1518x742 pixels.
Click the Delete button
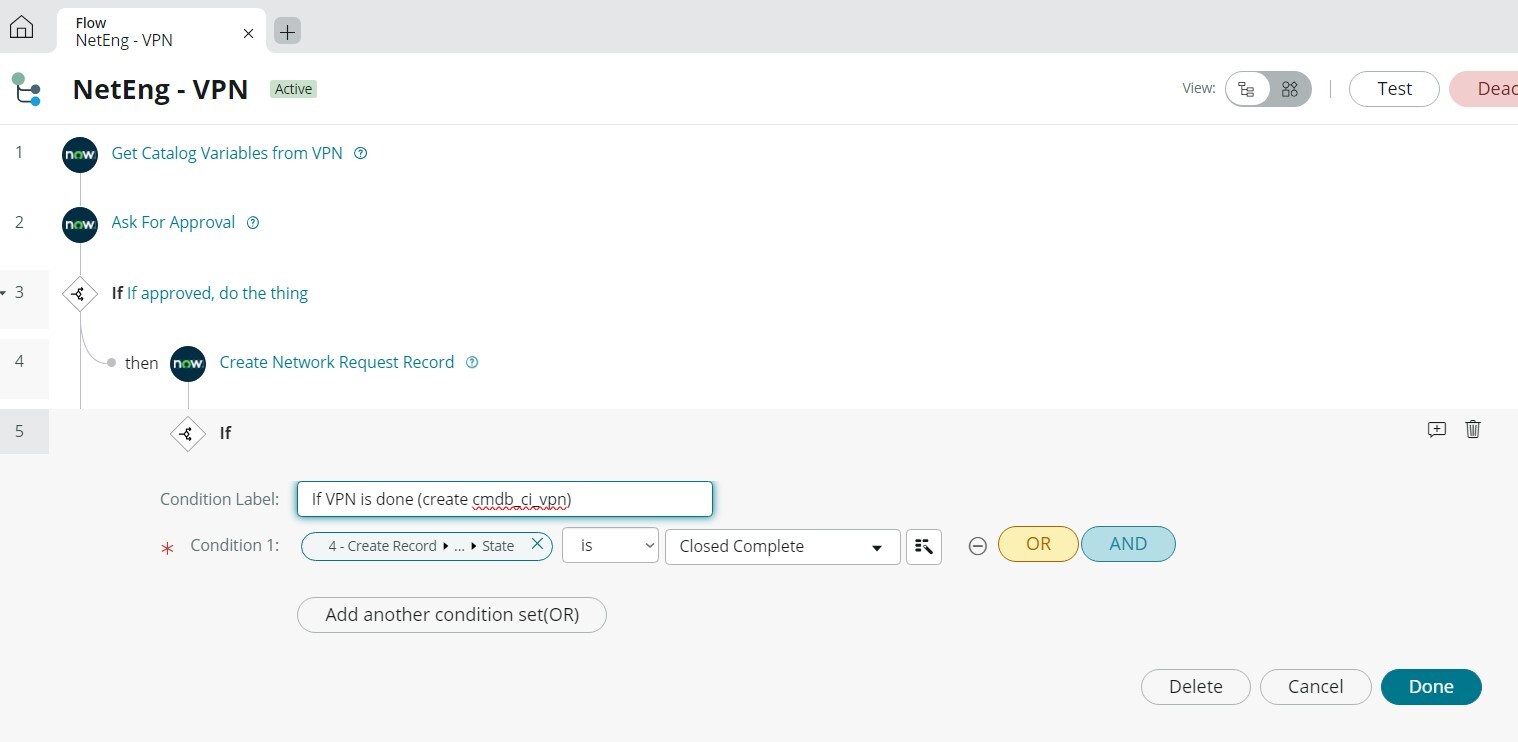click(1196, 687)
